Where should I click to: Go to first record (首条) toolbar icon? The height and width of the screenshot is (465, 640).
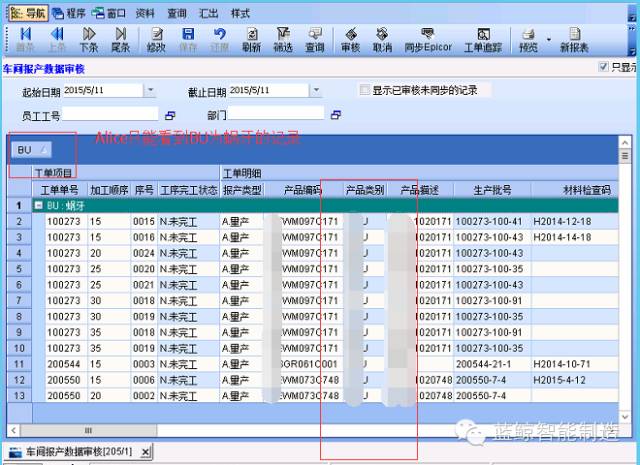click(25, 34)
